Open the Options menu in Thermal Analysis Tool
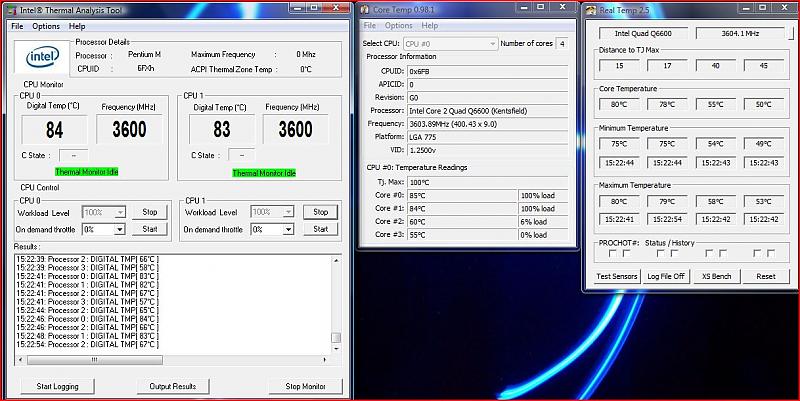Viewport: 800px width, 401px height. pyautogui.click(x=46, y=26)
